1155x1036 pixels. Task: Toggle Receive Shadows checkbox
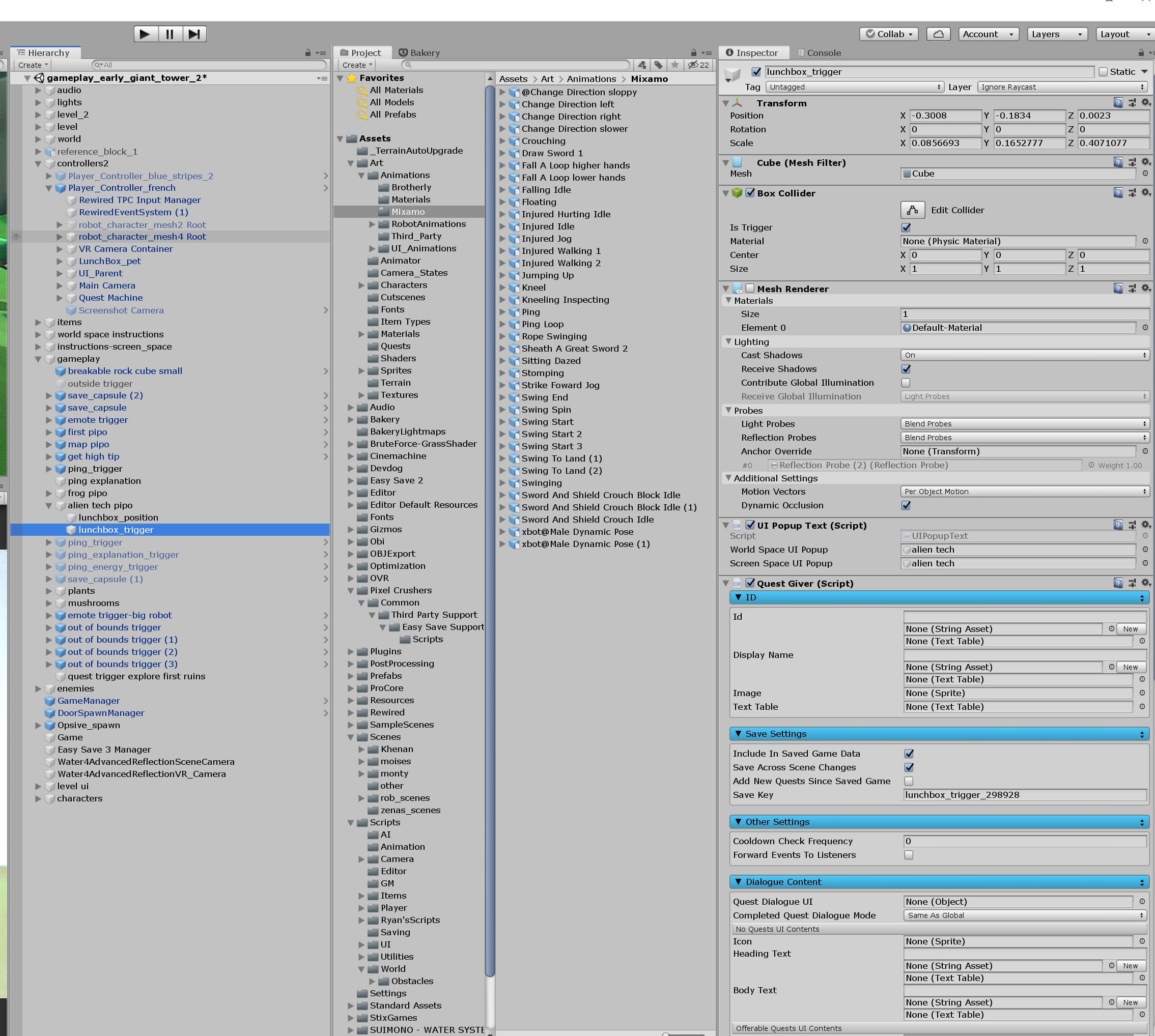(906, 369)
